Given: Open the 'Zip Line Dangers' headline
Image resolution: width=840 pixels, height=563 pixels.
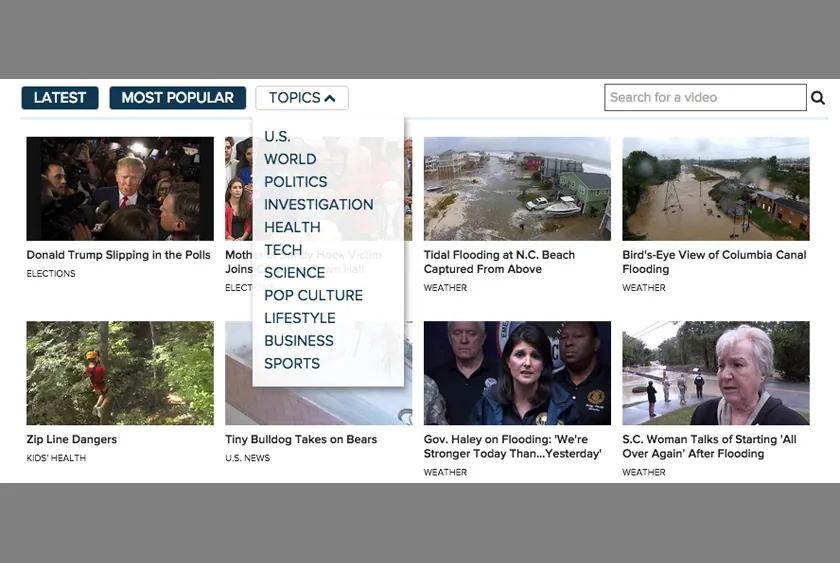Looking at the screenshot, I should pos(72,439).
